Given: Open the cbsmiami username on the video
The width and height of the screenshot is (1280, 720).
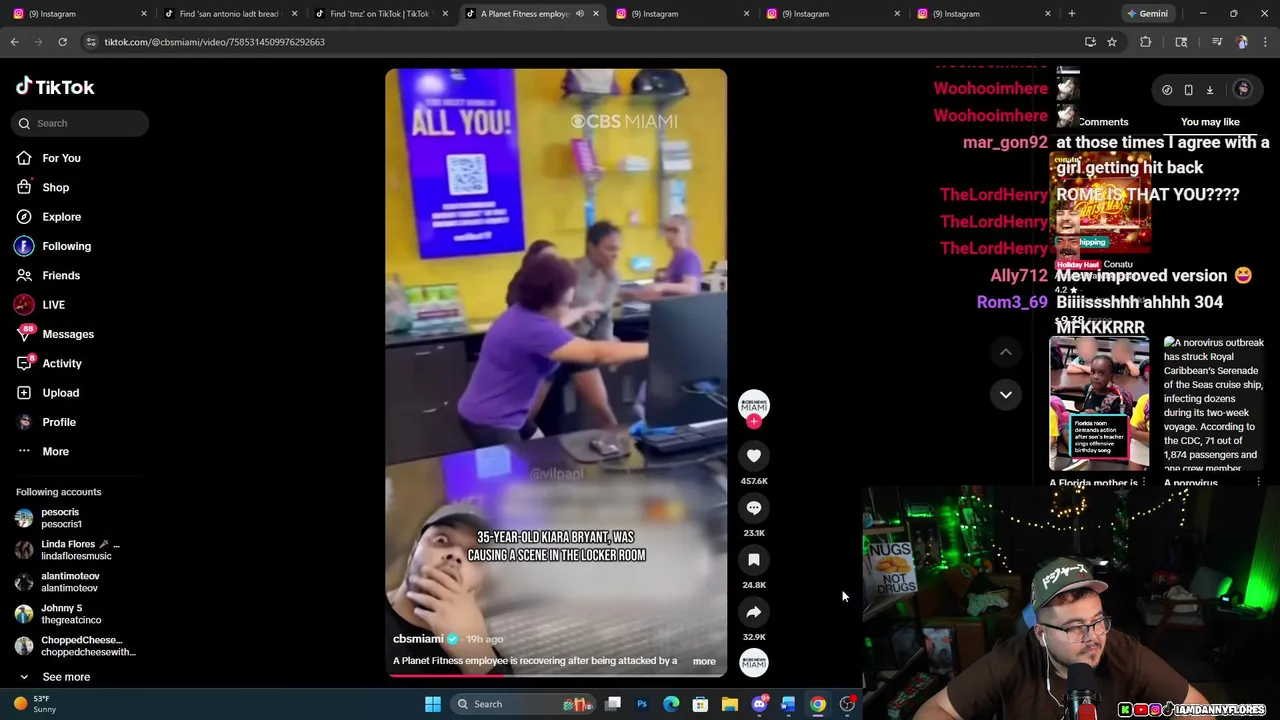Looking at the screenshot, I should click(418, 639).
